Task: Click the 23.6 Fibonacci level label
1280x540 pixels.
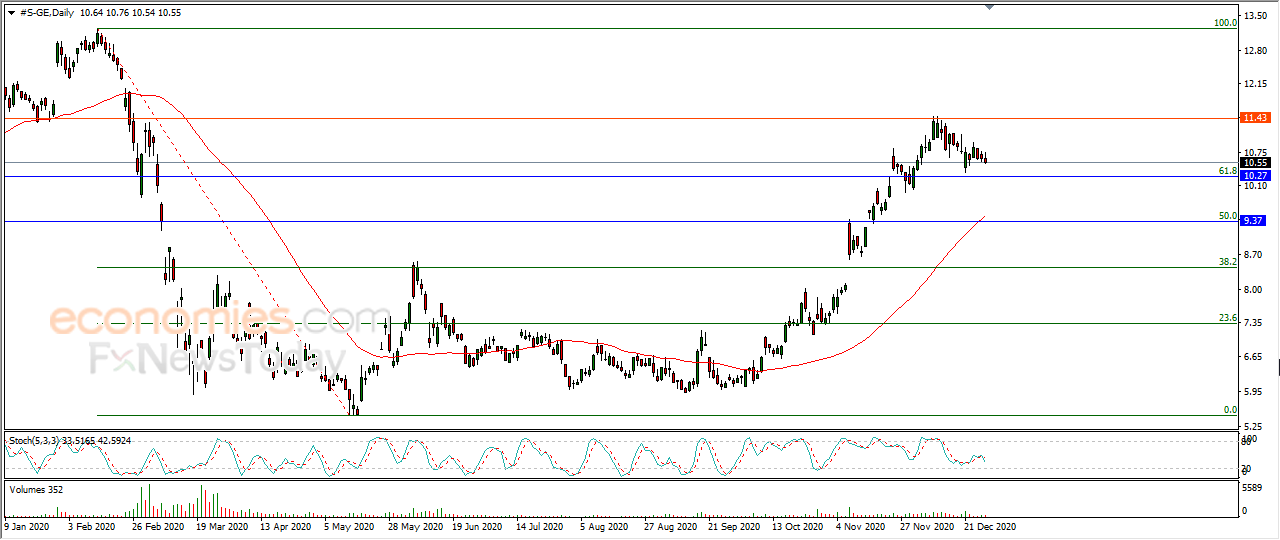Action: (x=1228, y=318)
